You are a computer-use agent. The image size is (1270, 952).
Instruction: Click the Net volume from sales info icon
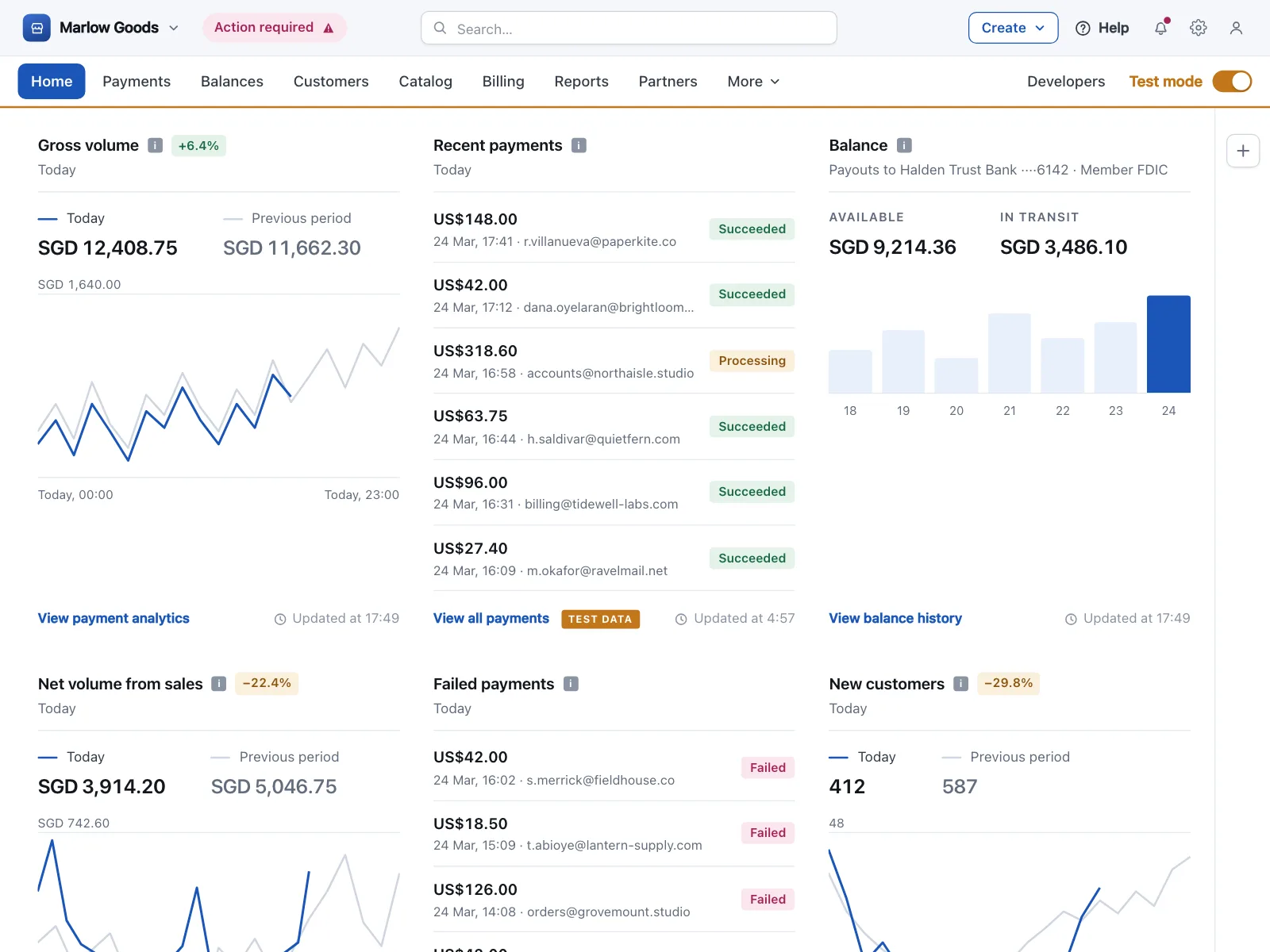219,684
